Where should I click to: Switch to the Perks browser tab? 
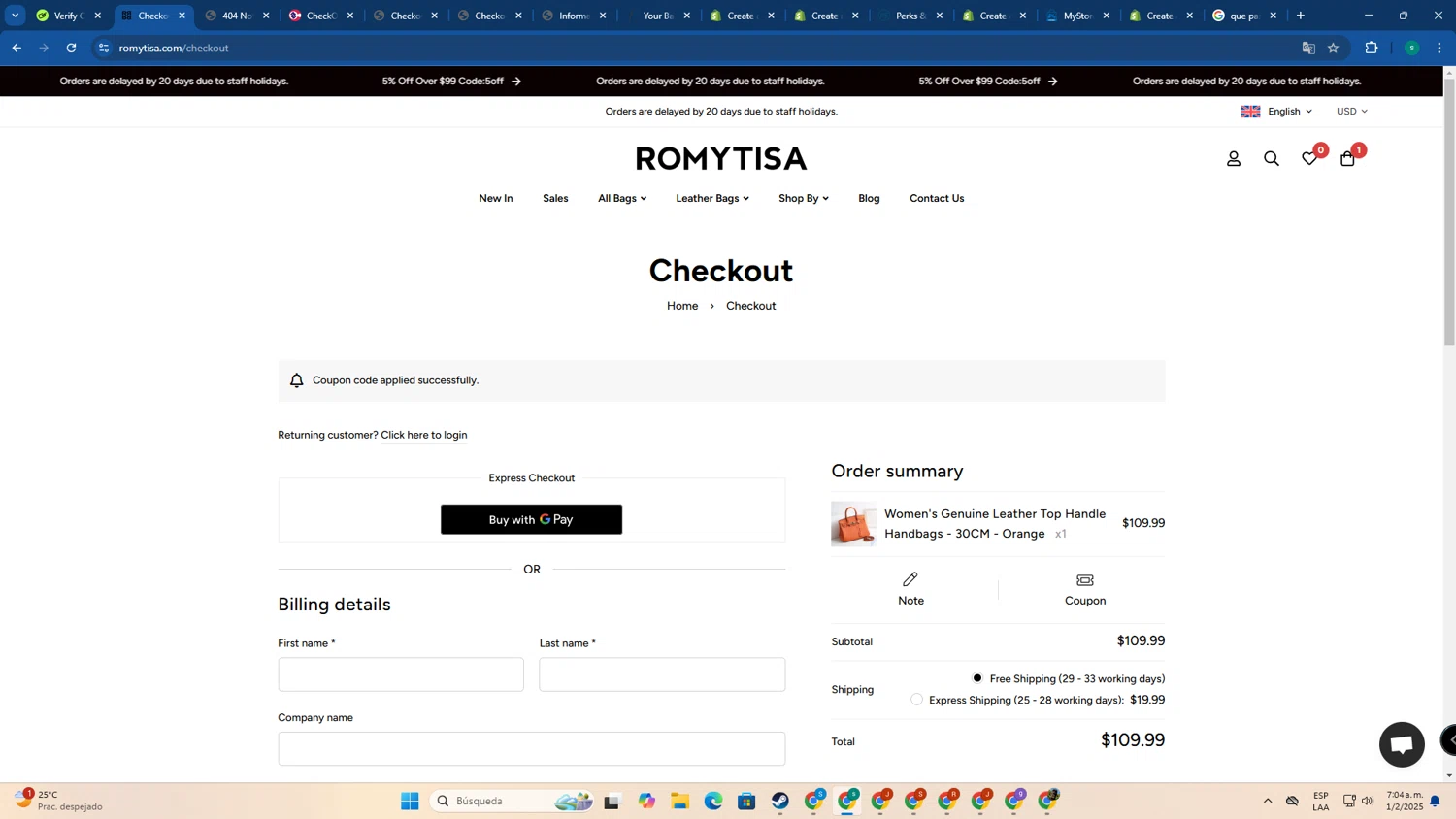910,16
